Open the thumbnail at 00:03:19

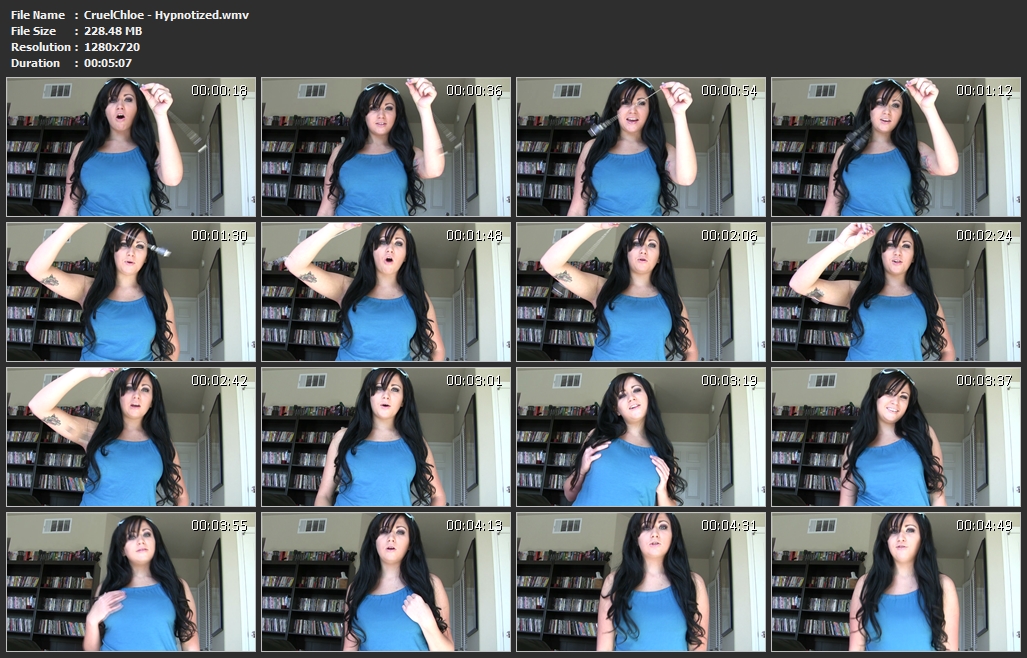641,437
